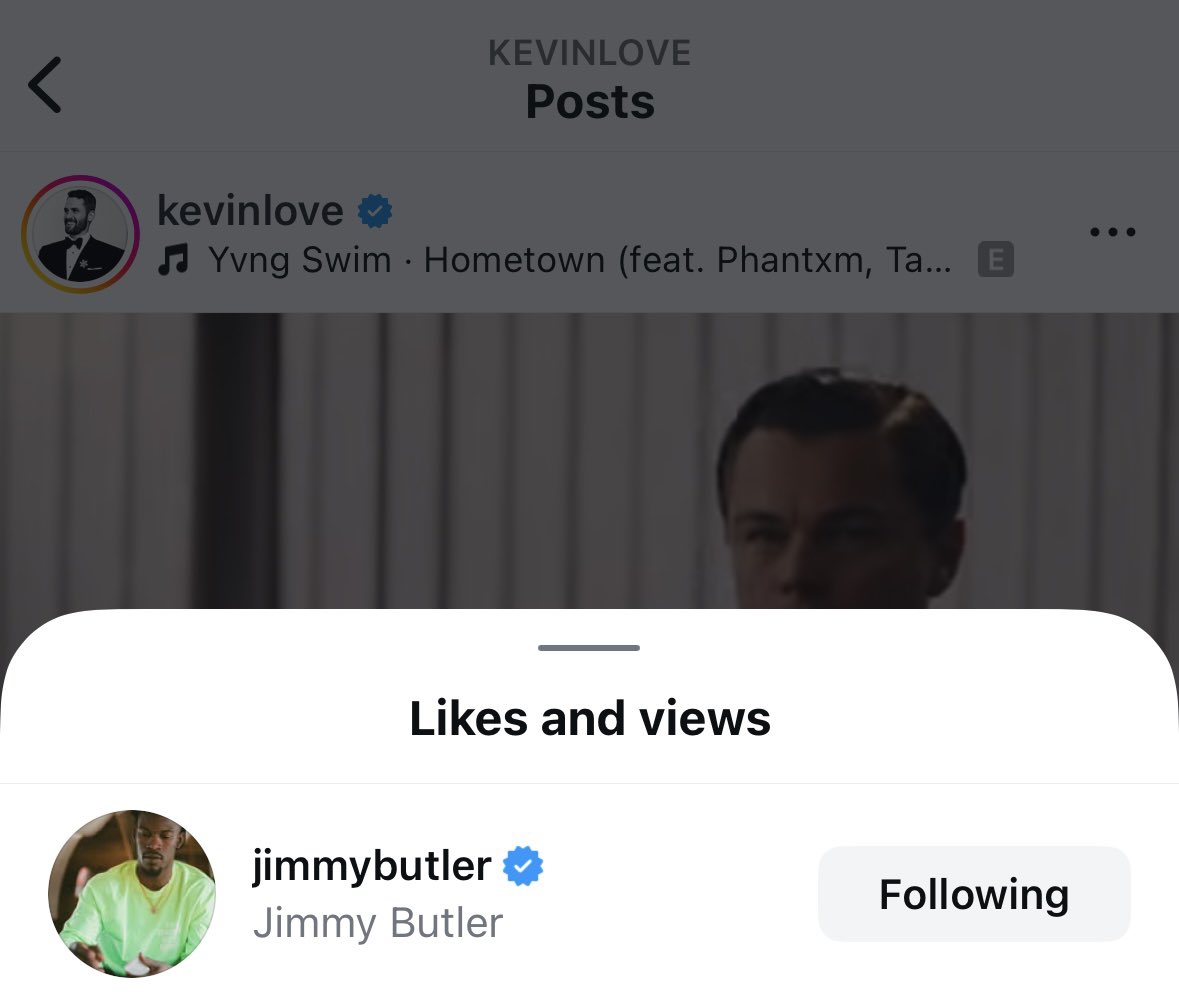This screenshot has width=1179, height=1008.
Task: Toggle the Following button for jimmybutler
Action: click(974, 894)
